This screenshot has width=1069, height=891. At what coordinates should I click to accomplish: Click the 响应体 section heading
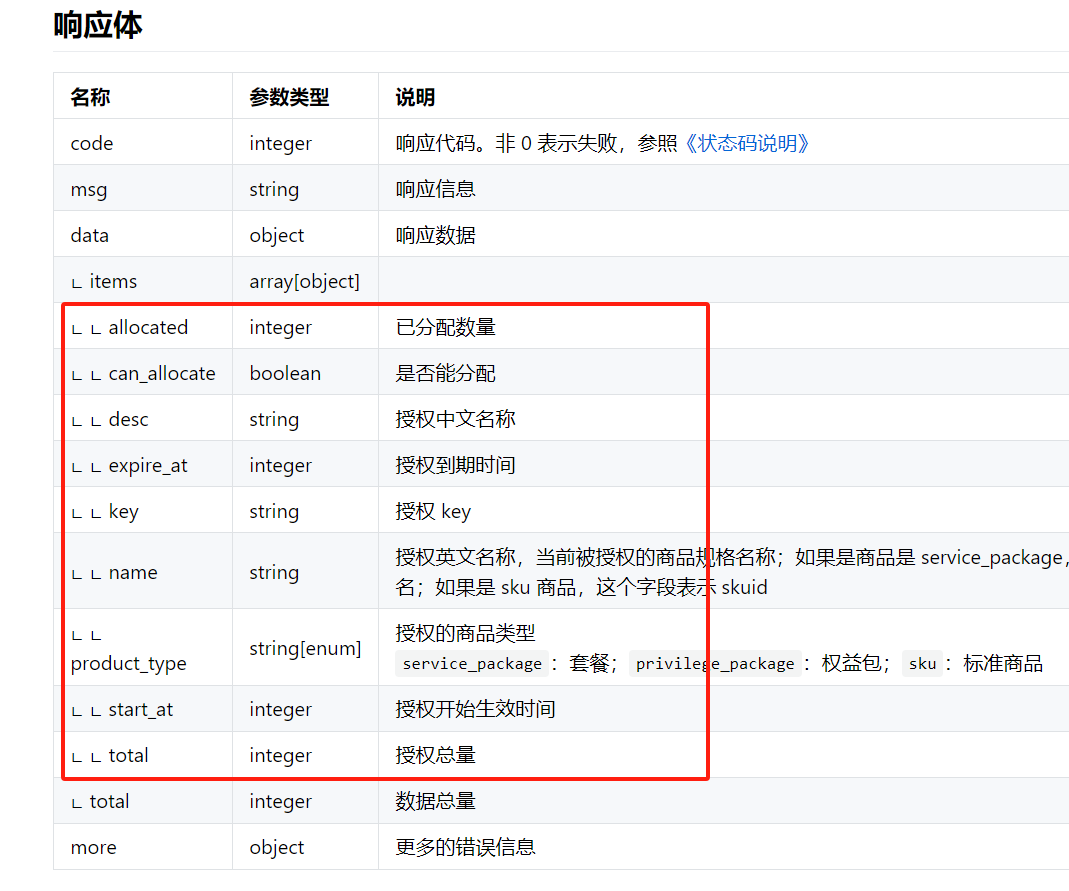click(x=98, y=25)
